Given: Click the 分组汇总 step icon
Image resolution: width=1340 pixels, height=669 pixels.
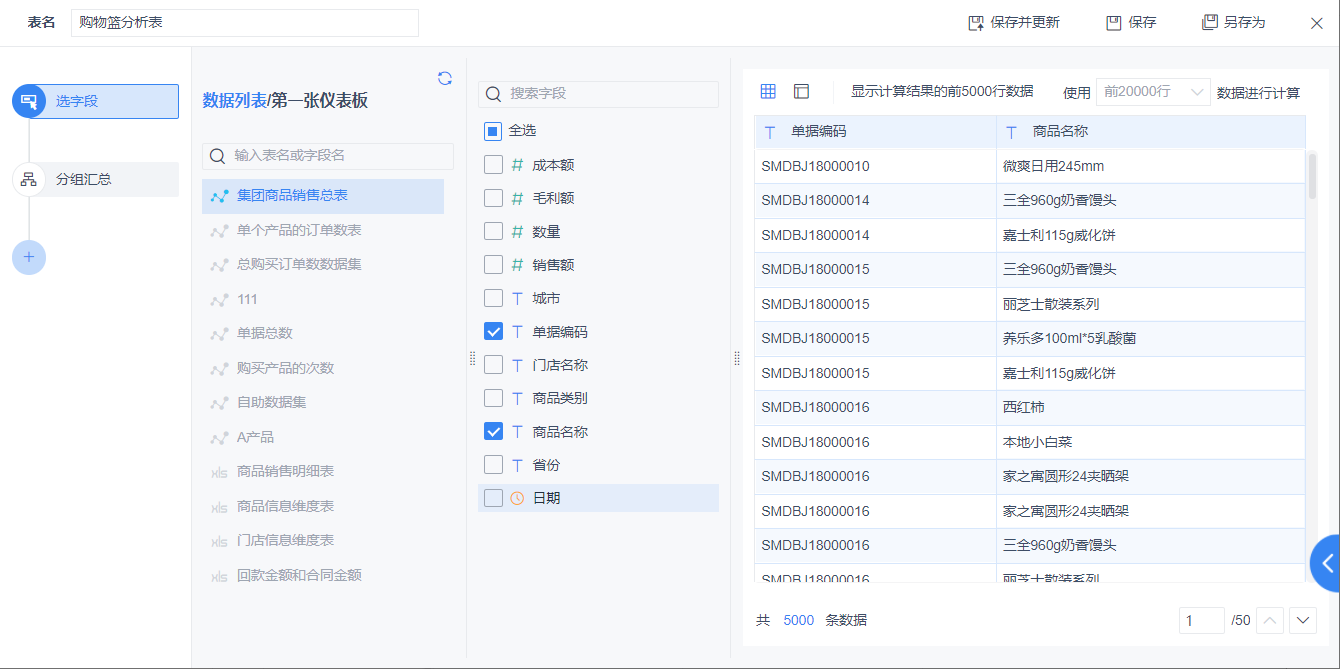Looking at the screenshot, I should (x=29, y=179).
